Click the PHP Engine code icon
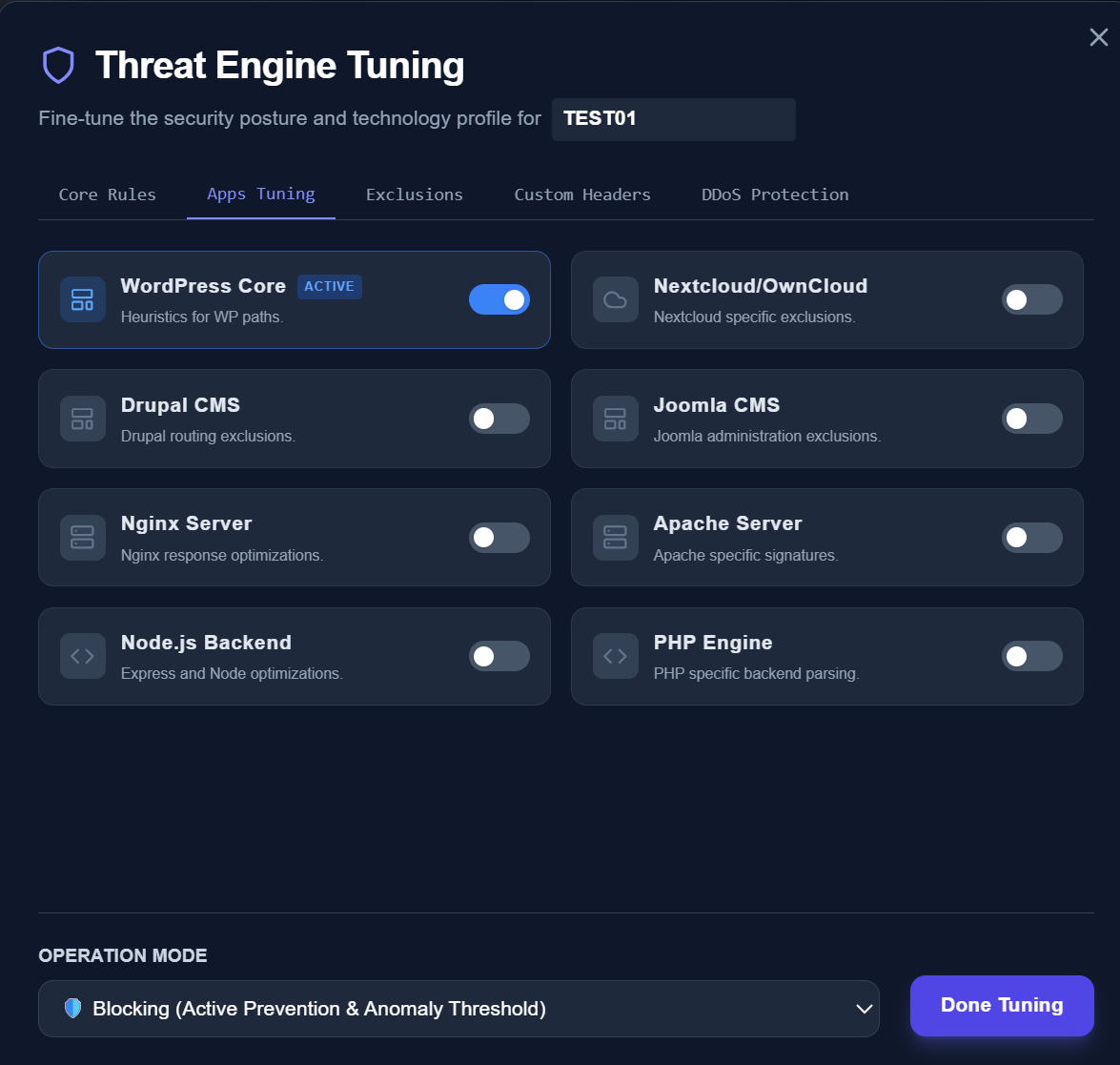Screen dimensions: 1120x1065 616,656
